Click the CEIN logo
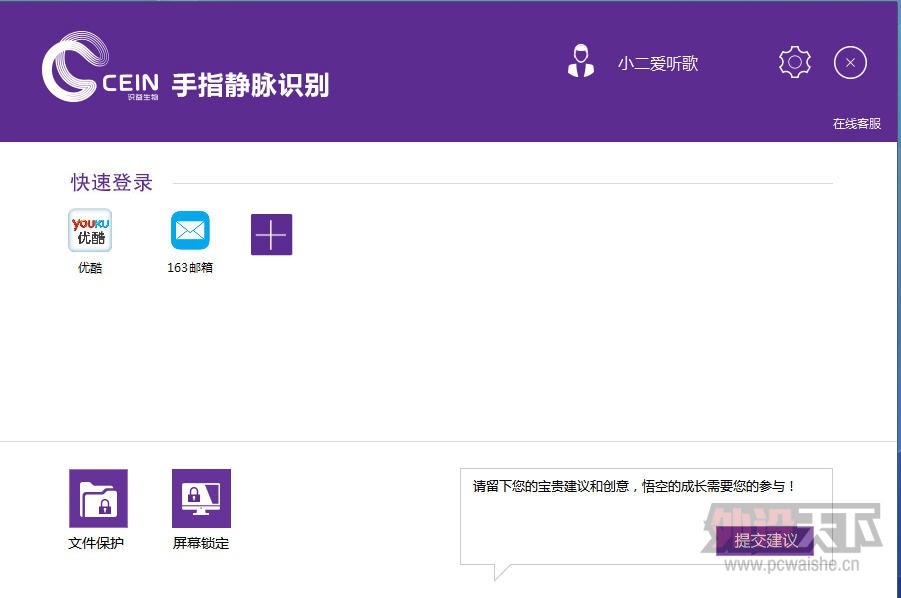 (x=101, y=67)
